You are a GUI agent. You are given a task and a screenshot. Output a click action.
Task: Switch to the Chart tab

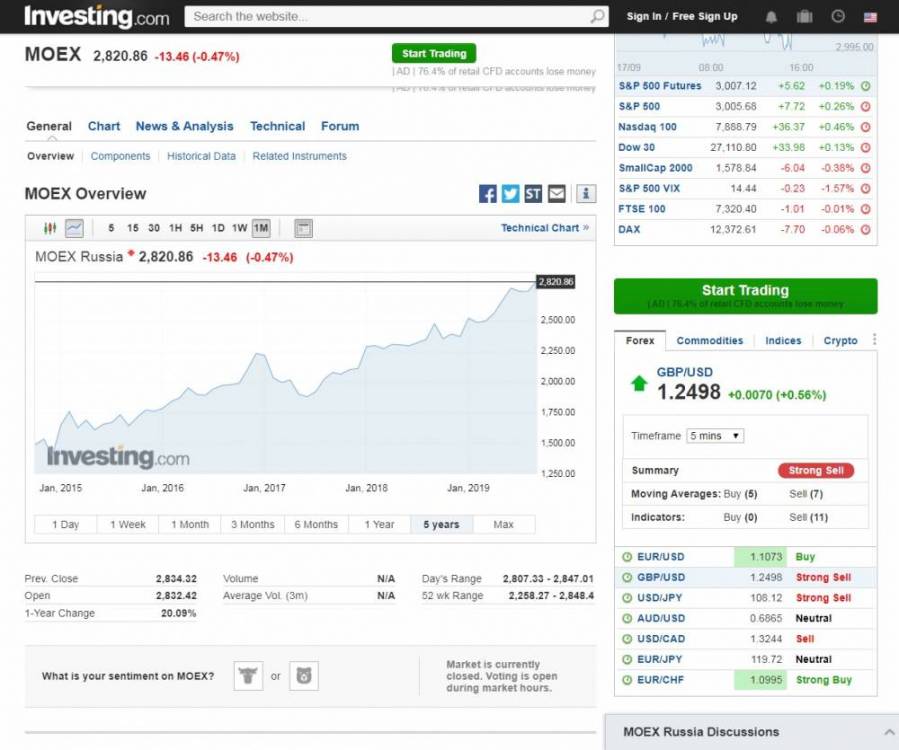coord(104,126)
